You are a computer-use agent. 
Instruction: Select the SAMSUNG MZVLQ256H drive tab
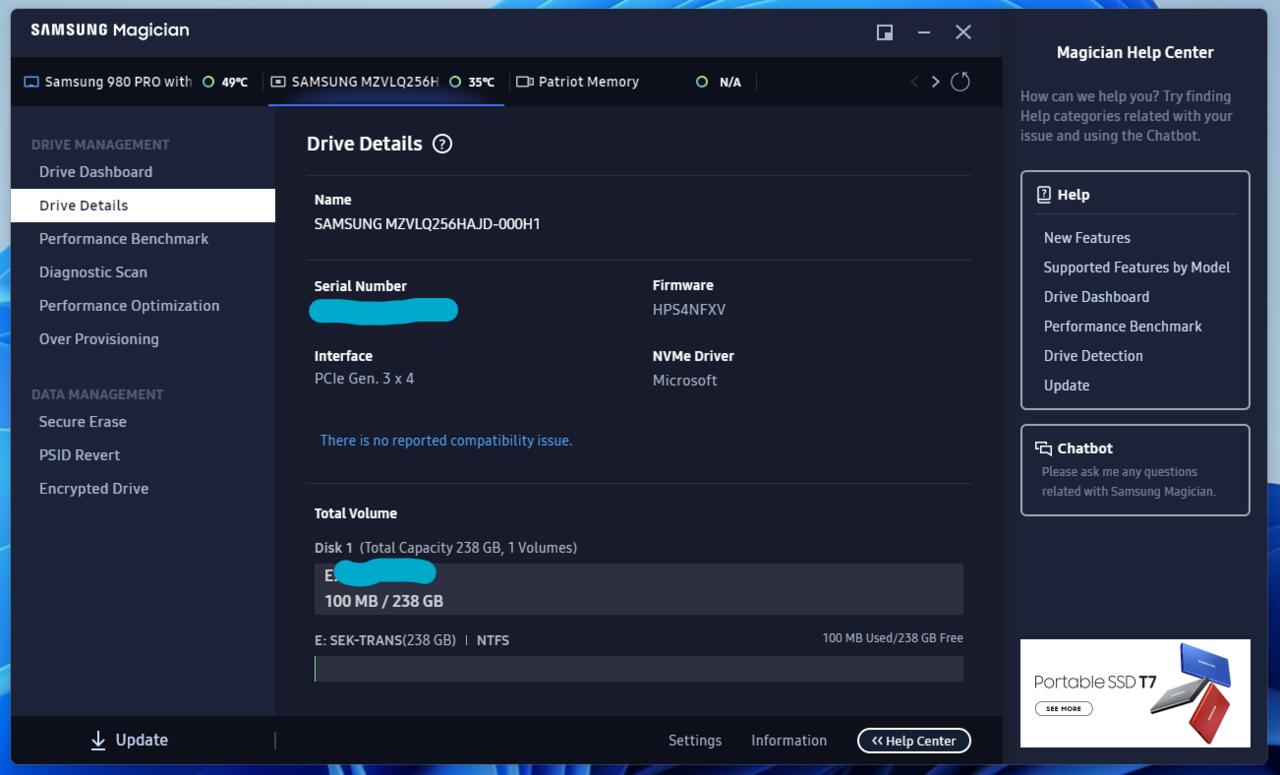tap(386, 82)
